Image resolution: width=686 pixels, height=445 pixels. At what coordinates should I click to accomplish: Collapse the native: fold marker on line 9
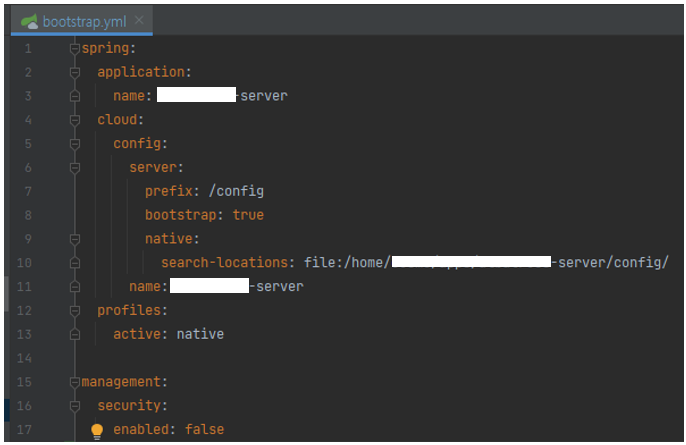(x=75, y=239)
